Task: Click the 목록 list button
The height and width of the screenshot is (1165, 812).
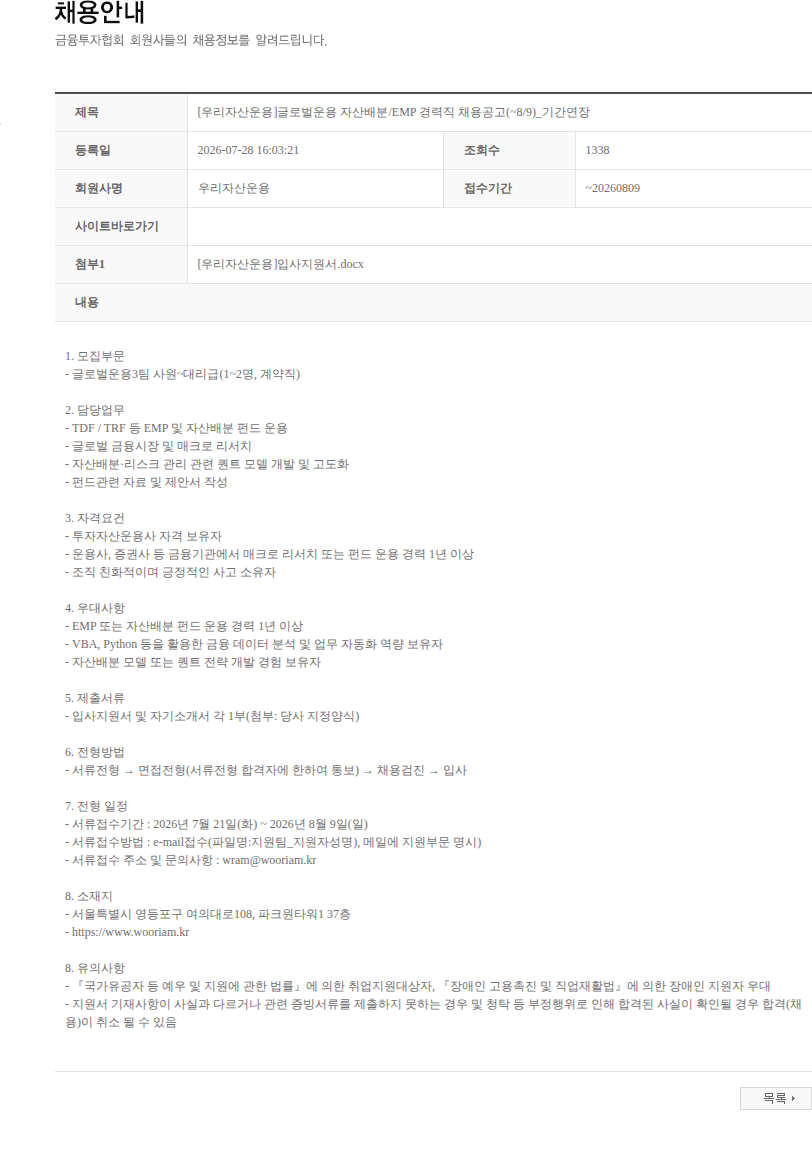Action: 776,1098
